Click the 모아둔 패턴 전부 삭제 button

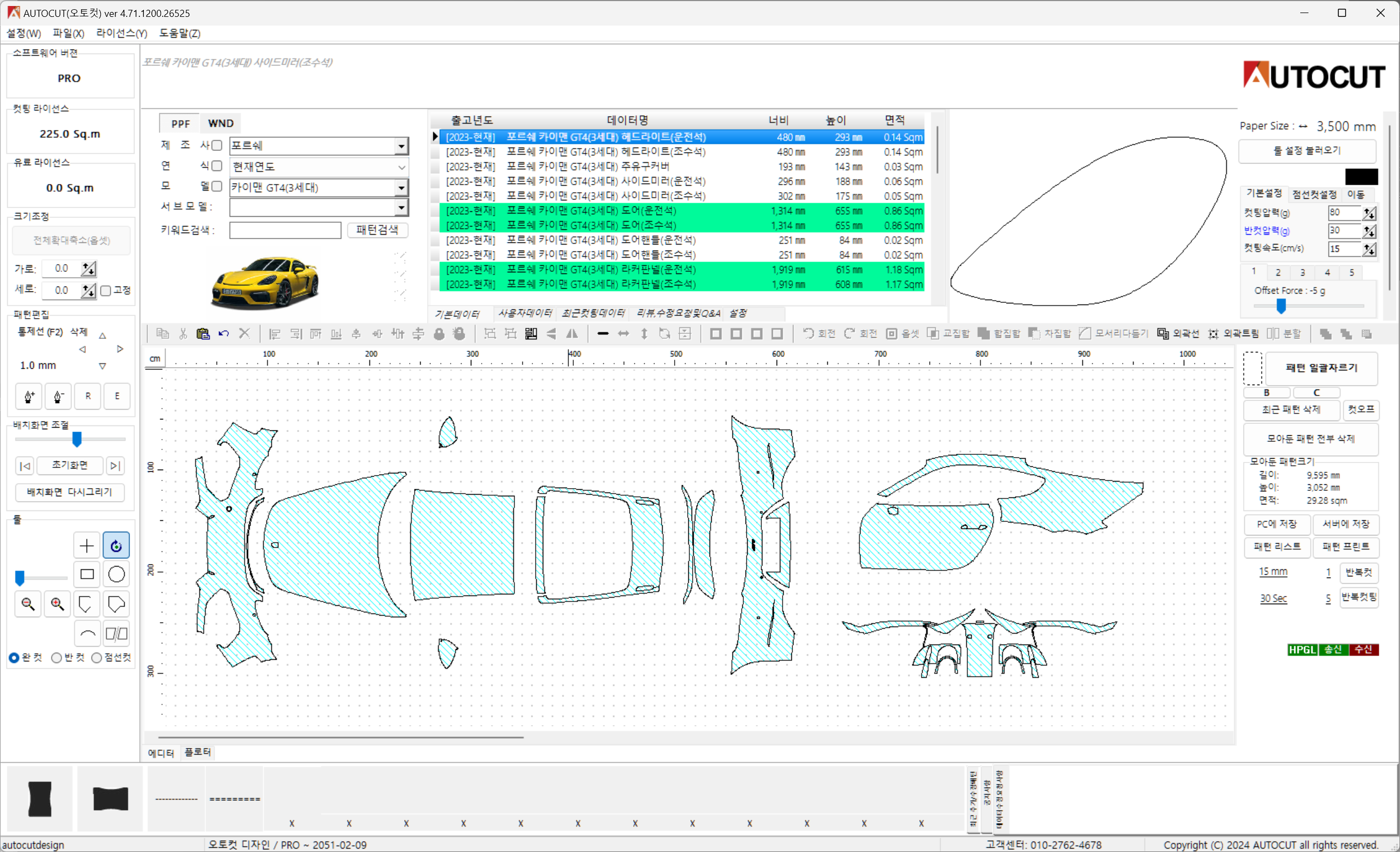pos(1311,439)
